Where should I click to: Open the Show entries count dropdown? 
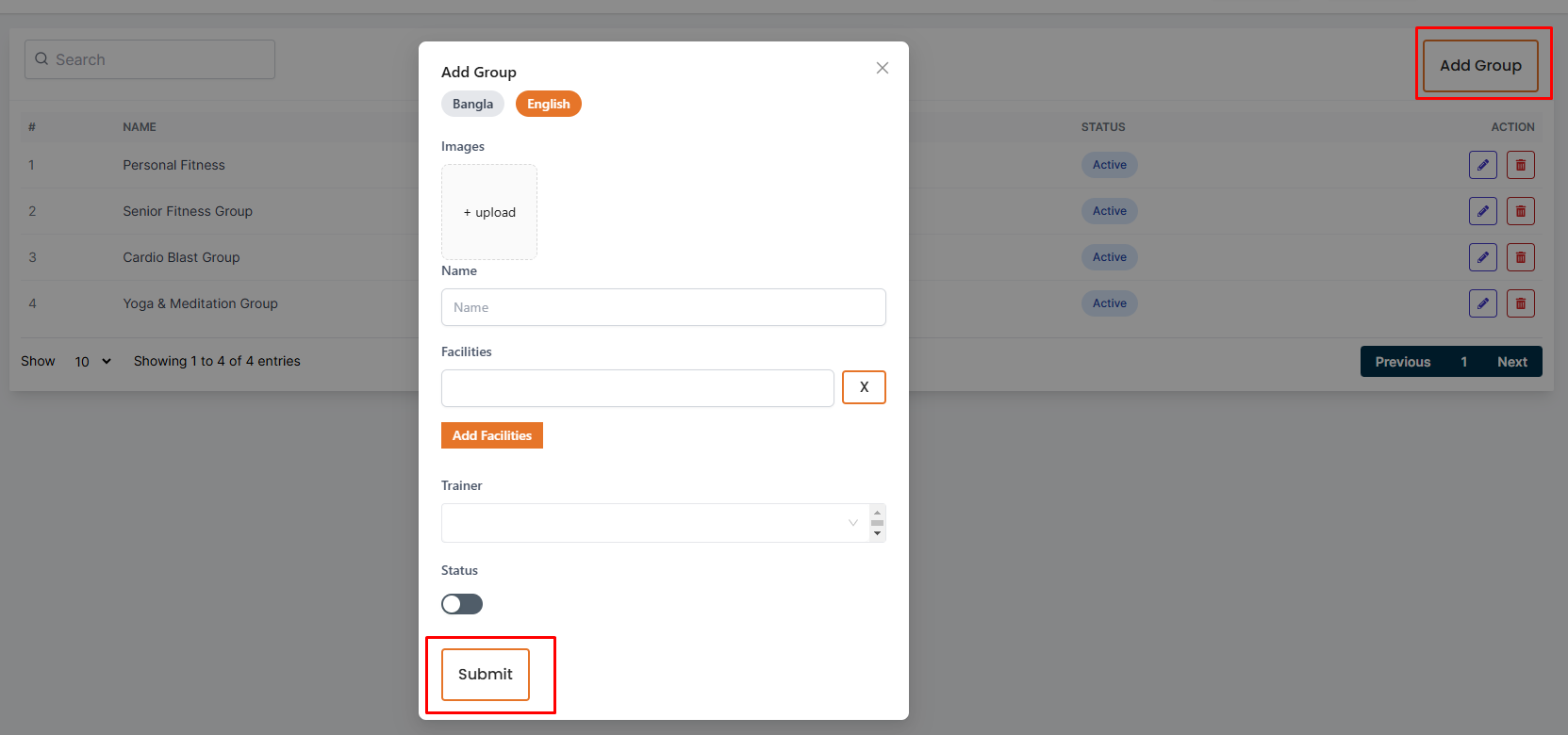[x=92, y=362]
